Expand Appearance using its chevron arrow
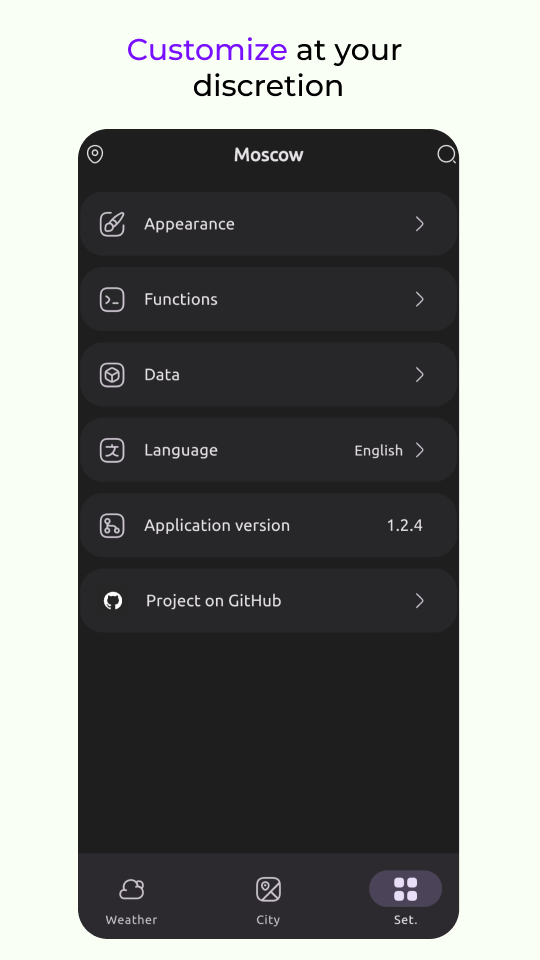This screenshot has width=540, height=960. 420,224
